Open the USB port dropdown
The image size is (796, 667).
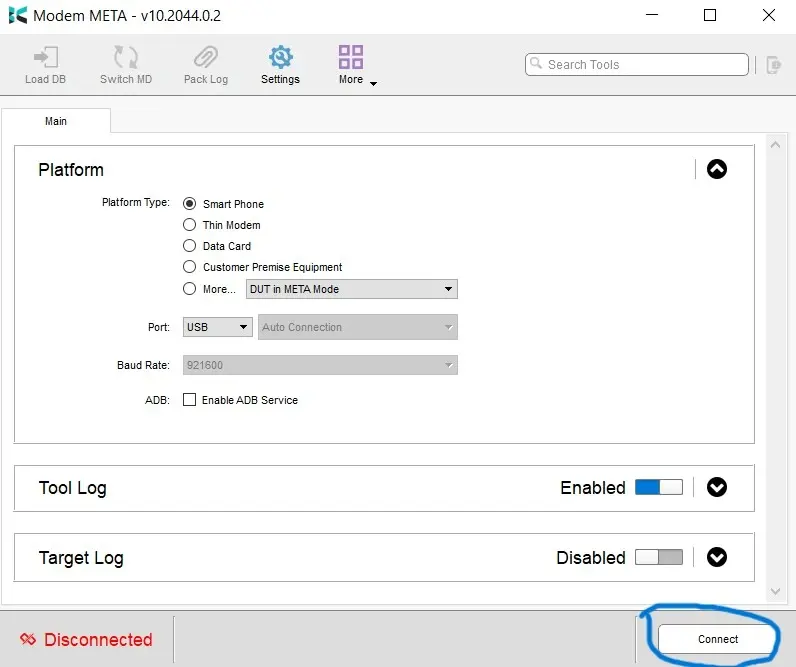[x=217, y=327]
